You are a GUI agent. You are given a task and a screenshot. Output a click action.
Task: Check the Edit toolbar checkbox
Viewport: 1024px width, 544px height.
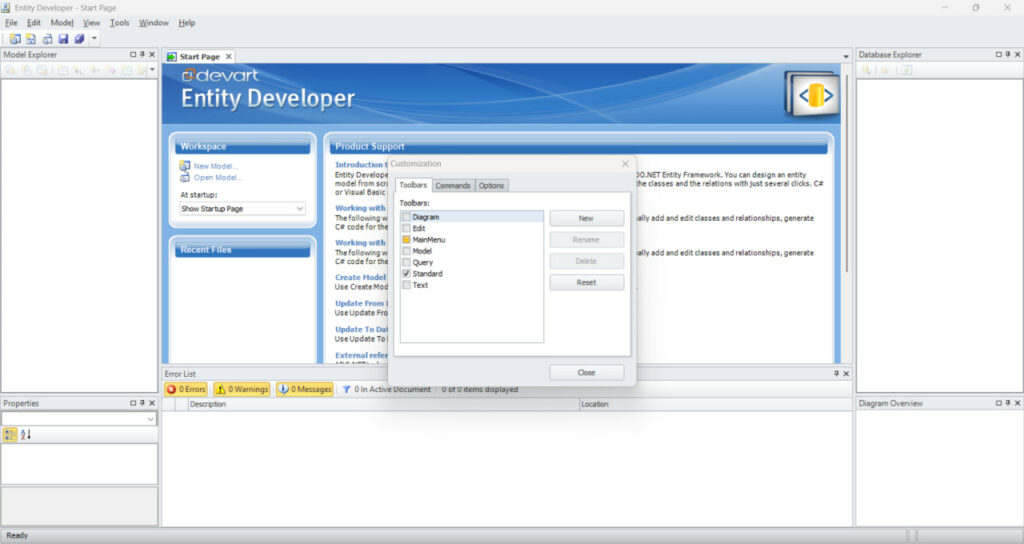[406, 228]
